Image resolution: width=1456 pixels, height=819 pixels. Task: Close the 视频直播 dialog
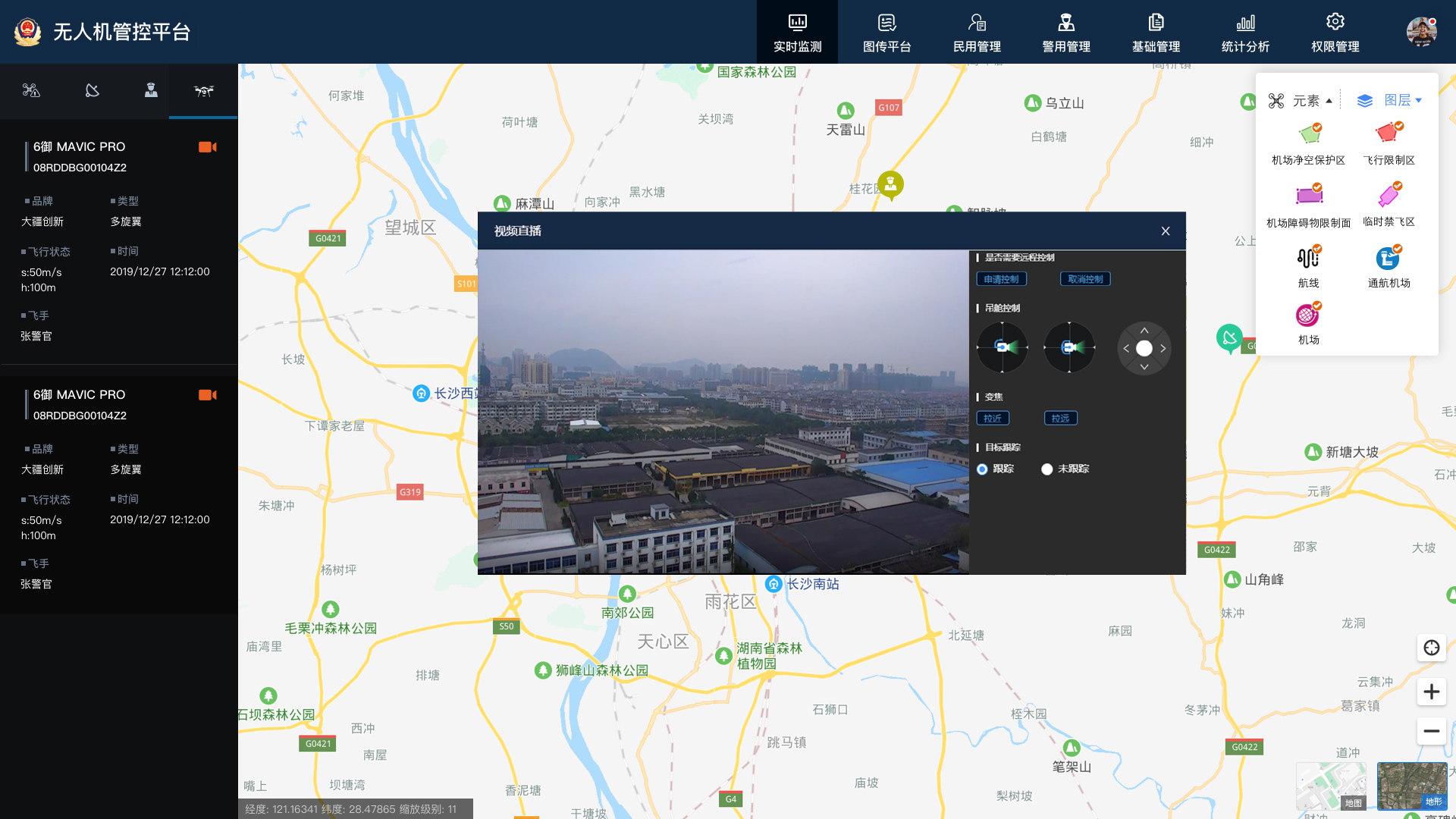(x=1166, y=231)
